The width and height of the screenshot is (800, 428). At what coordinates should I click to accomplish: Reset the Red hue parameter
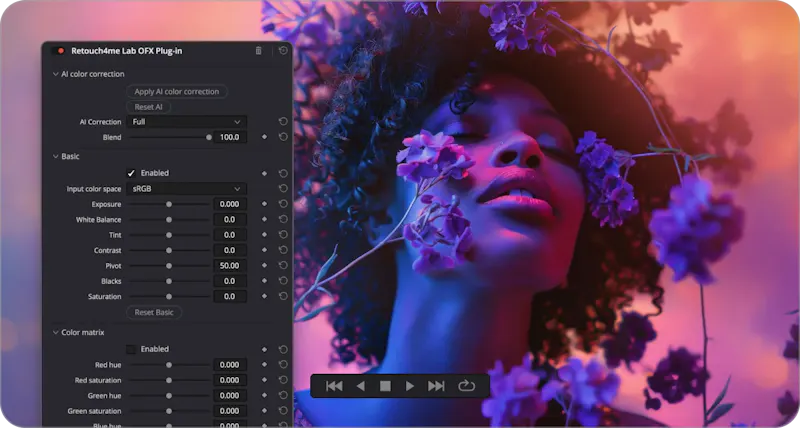283,364
